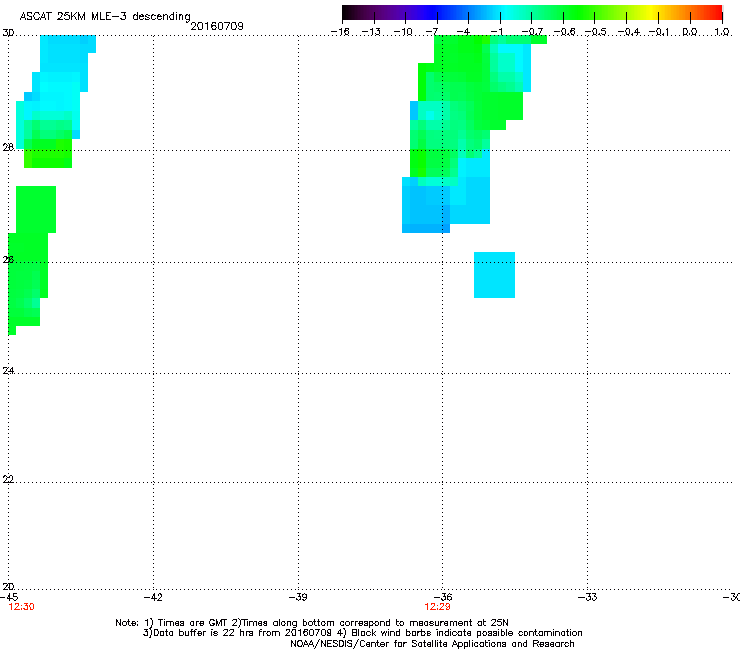Click the NOAA/NESDIS credit line

tap(432, 644)
